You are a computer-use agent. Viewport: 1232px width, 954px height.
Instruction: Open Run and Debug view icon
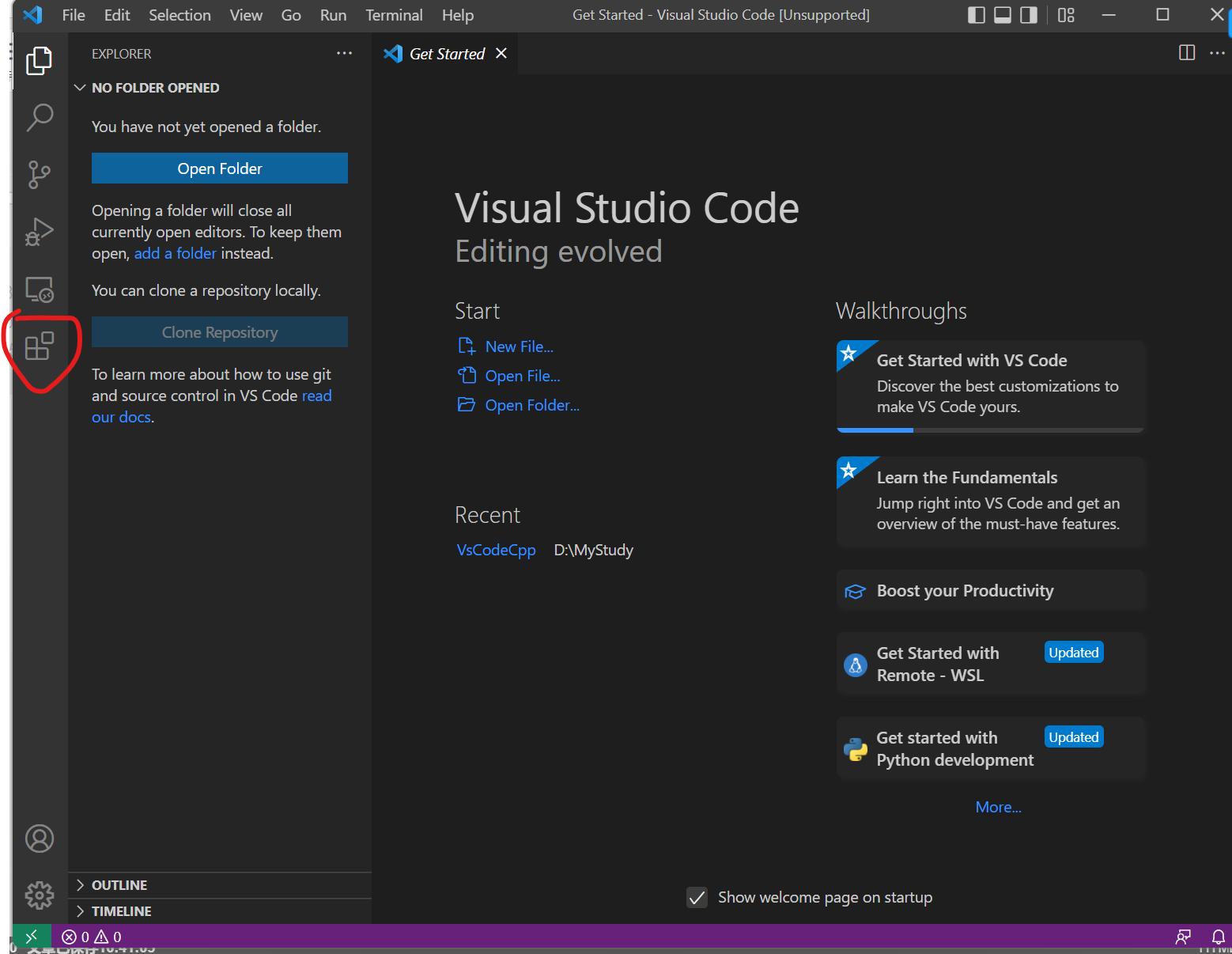point(39,232)
